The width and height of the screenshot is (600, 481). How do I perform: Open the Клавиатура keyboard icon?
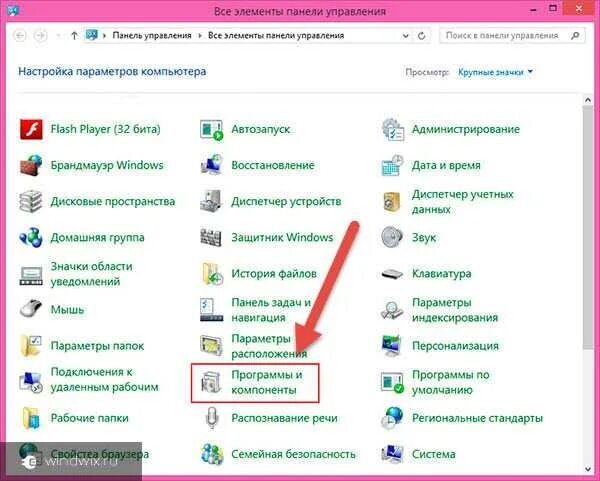(393, 274)
